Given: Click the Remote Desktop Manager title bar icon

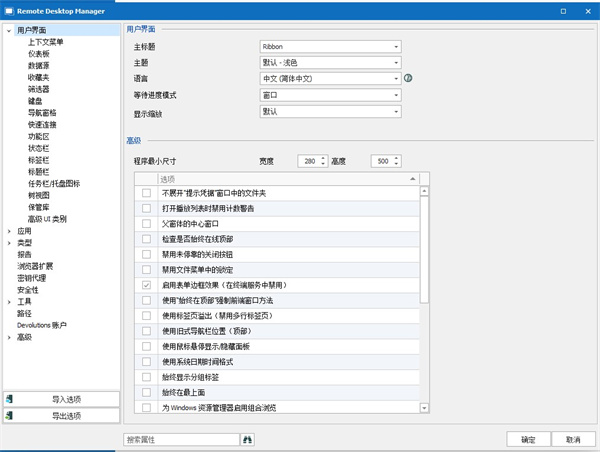Looking at the screenshot, I should (9, 11).
